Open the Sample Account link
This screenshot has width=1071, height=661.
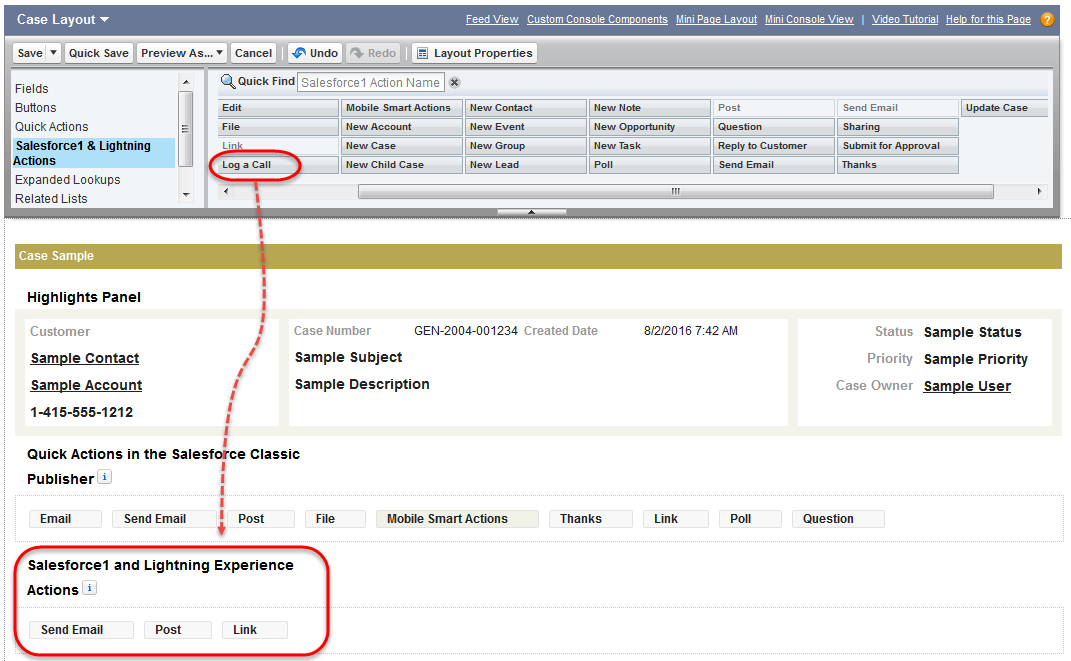[86, 386]
